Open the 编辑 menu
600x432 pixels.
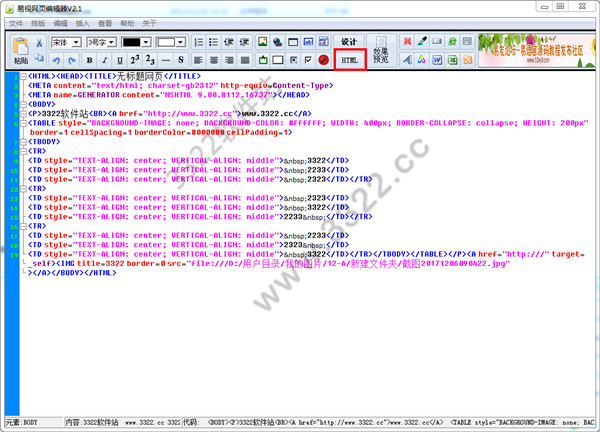tap(60, 24)
